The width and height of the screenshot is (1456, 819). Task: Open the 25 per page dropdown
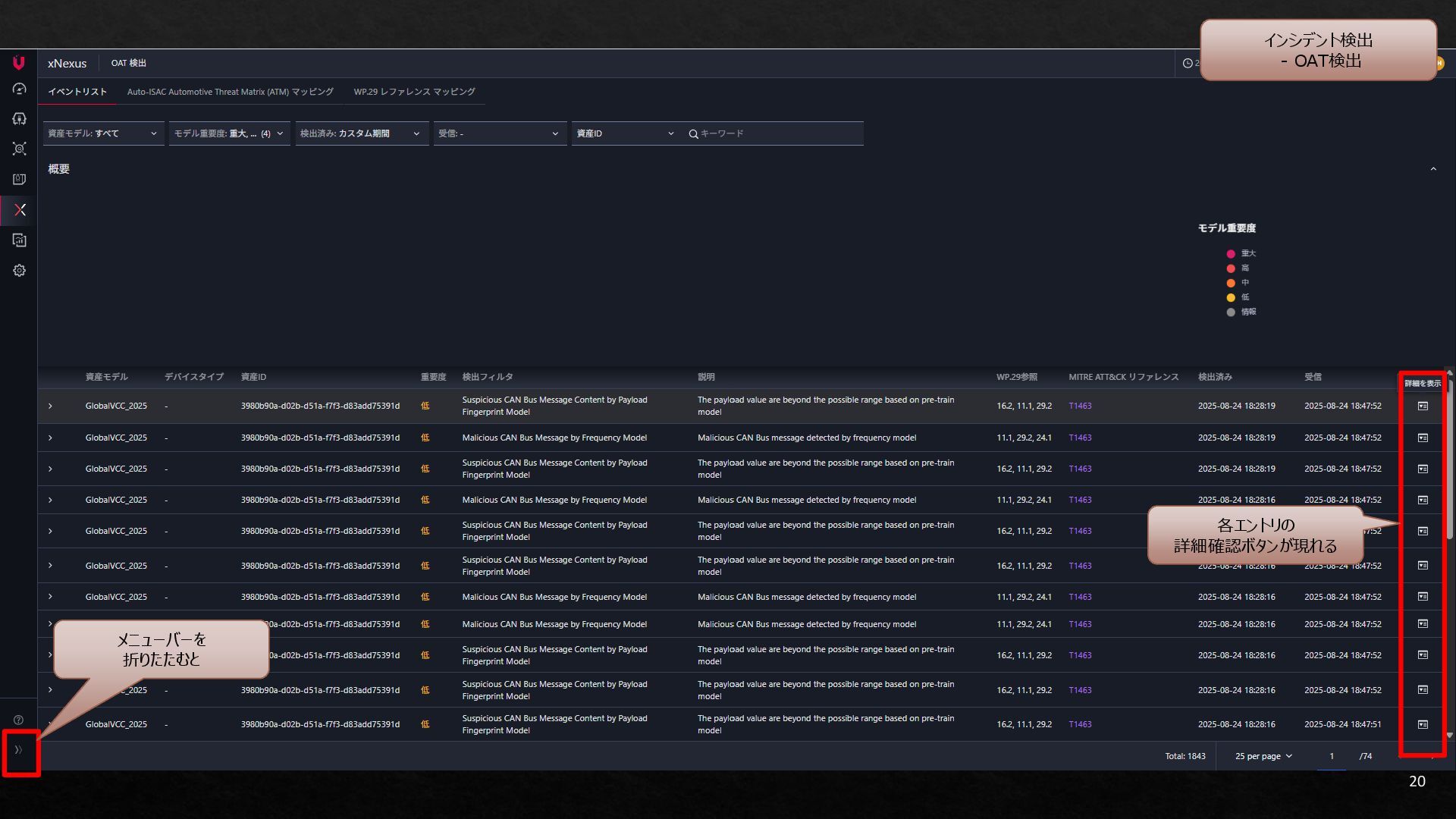pos(1263,756)
